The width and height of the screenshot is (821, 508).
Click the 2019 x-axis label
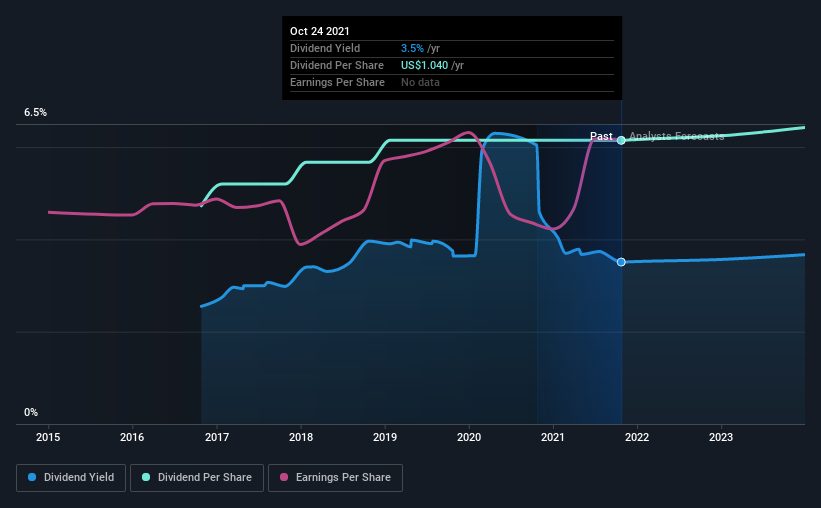click(x=385, y=437)
